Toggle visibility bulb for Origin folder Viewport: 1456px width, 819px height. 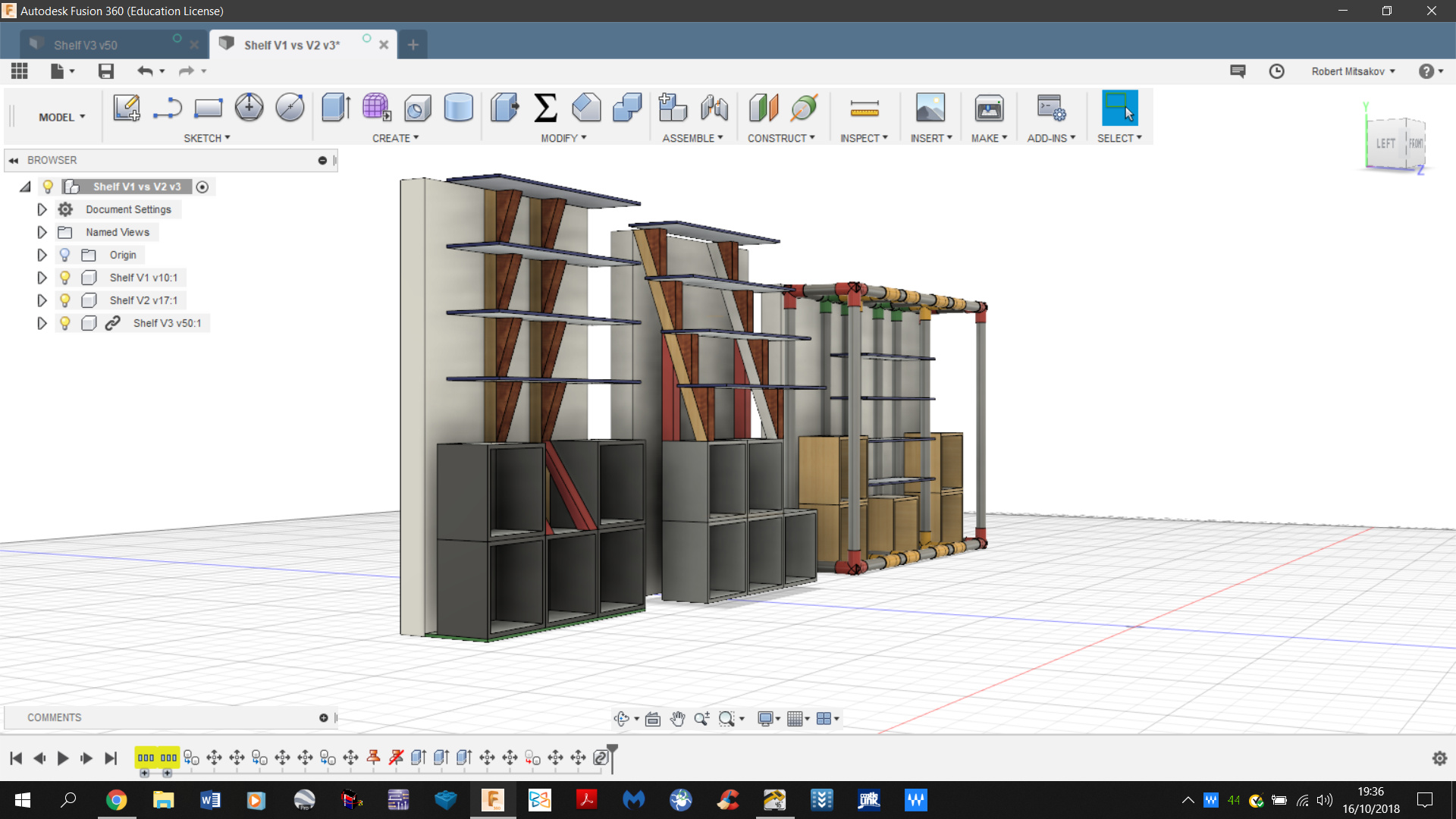[65, 255]
